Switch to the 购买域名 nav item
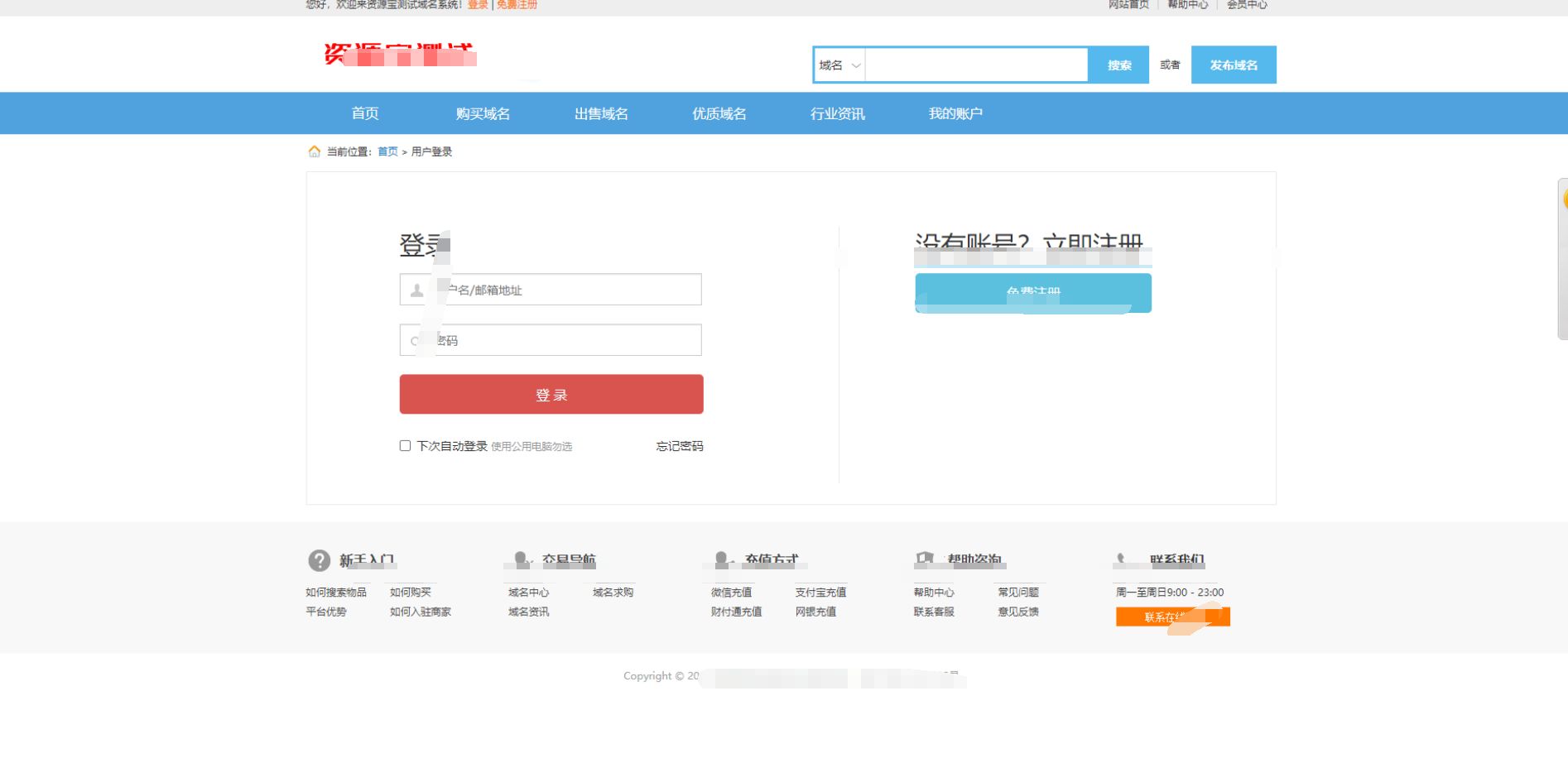The image size is (1568, 763). tap(483, 113)
